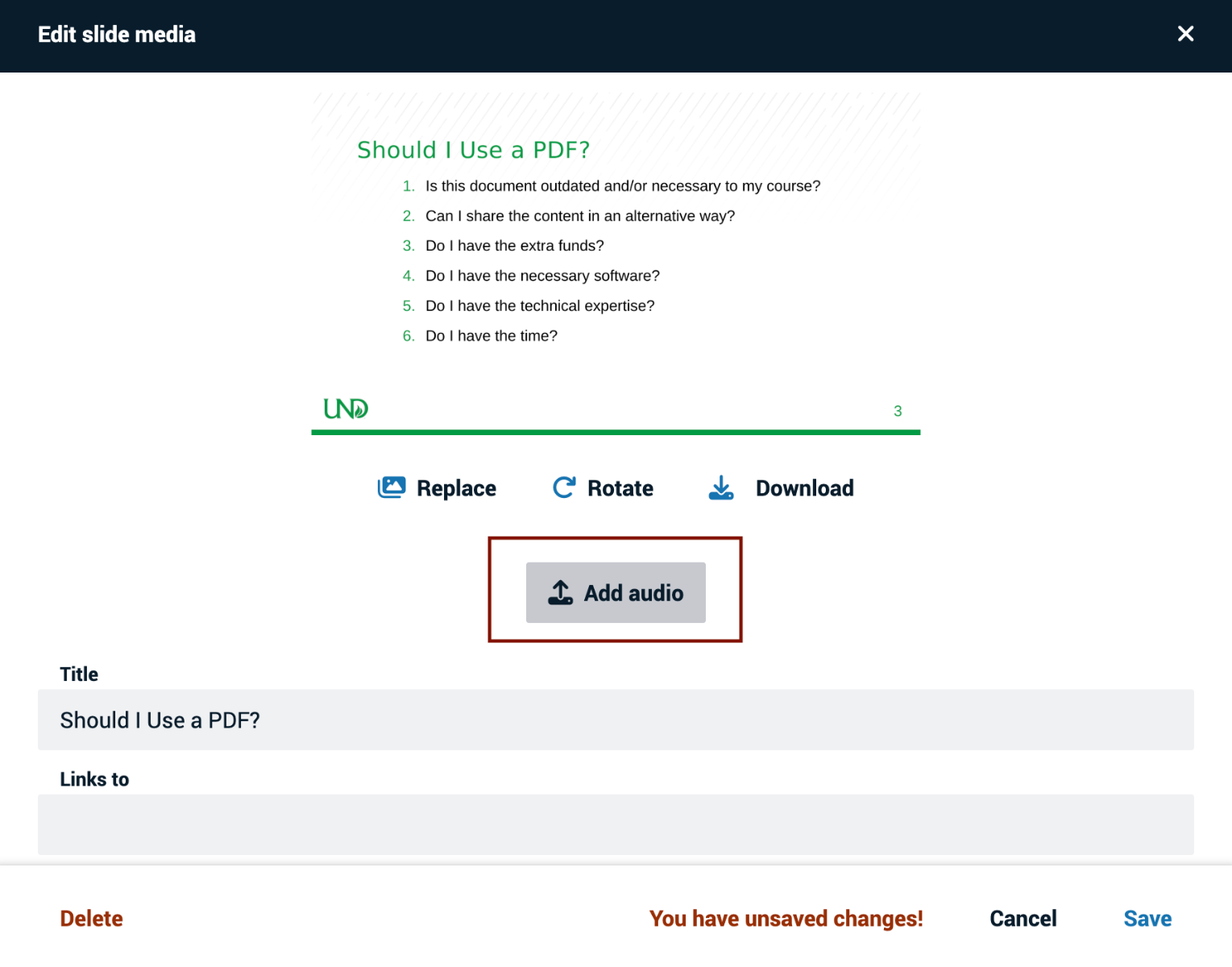Click the upload icon on Add audio
1232x967 pixels.
click(x=561, y=593)
